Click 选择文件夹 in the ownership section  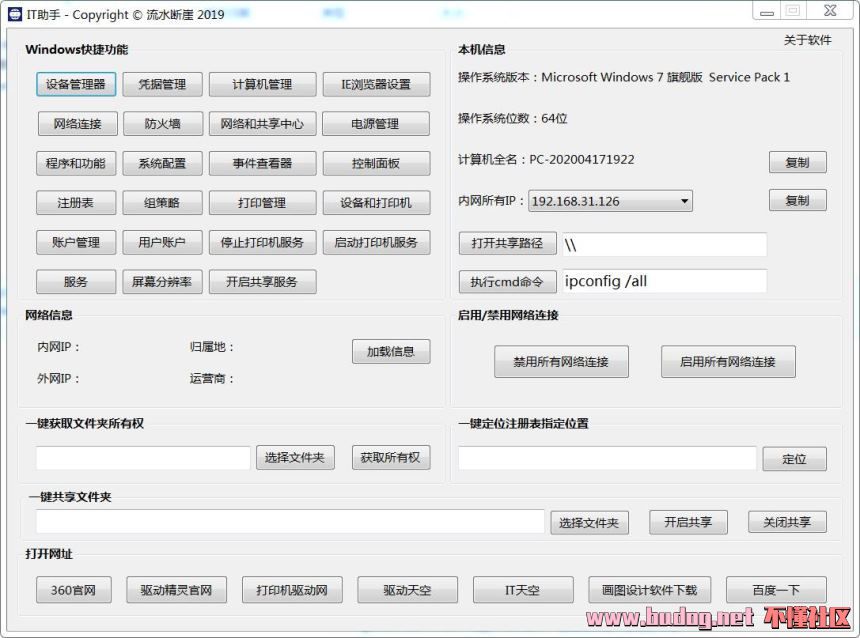point(295,458)
